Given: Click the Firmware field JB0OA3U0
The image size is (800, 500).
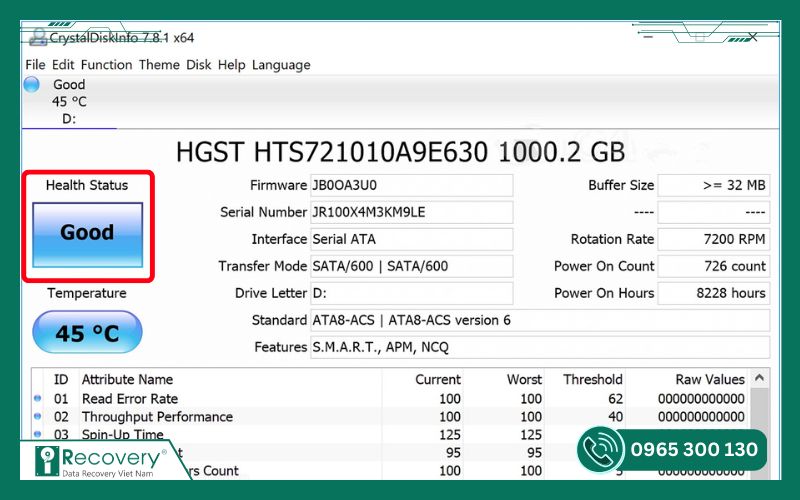Looking at the screenshot, I should 411,185.
